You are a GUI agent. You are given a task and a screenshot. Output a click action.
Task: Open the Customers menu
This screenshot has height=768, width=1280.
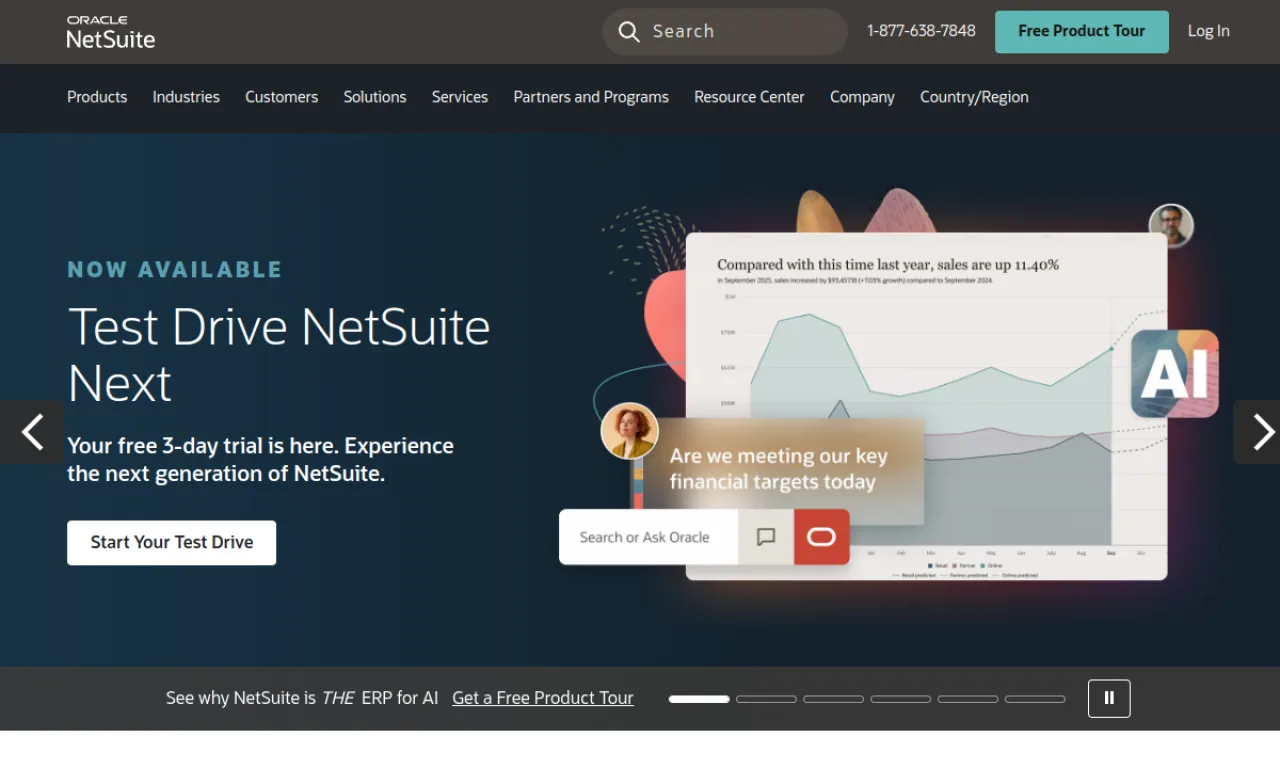tap(281, 97)
